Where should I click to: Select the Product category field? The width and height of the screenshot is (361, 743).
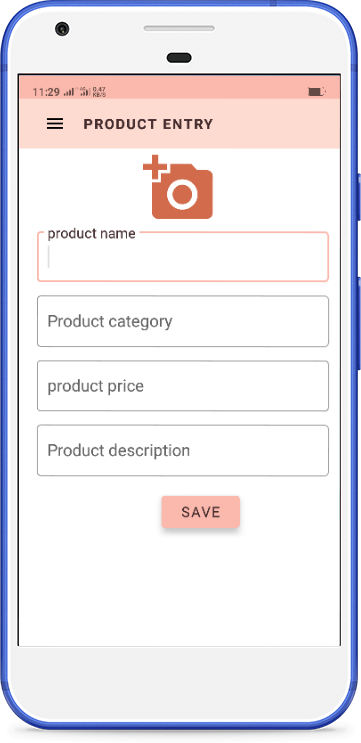pyautogui.click(x=183, y=321)
